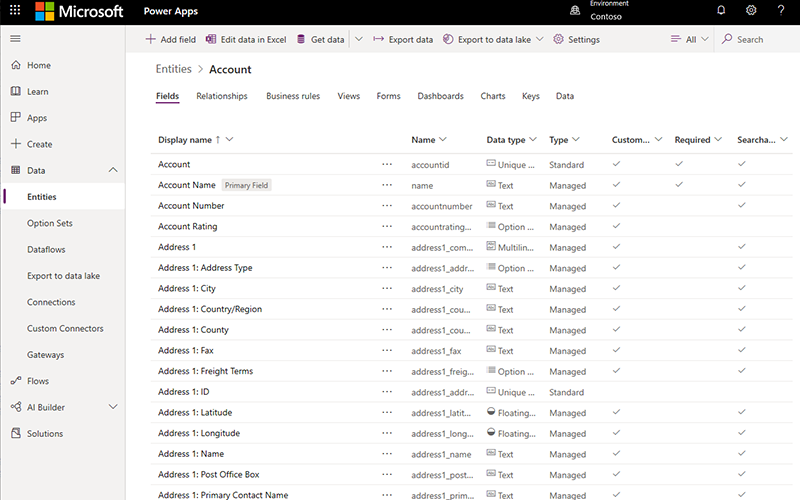Switch to the Views tab
Image resolution: width=800 pixels, height=500 pixels.
pos(348,96)
